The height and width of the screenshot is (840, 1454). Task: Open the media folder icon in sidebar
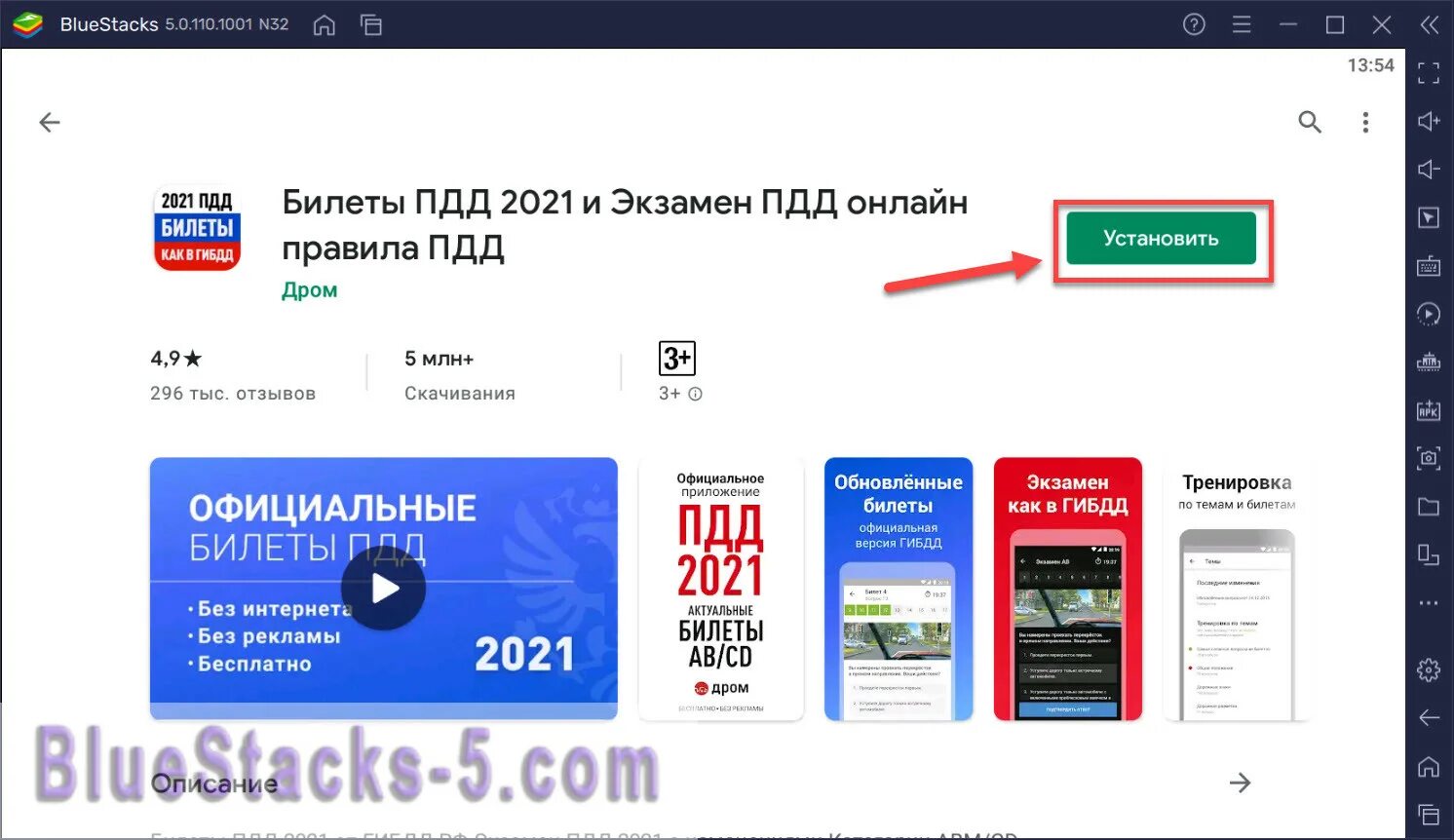1429,506
